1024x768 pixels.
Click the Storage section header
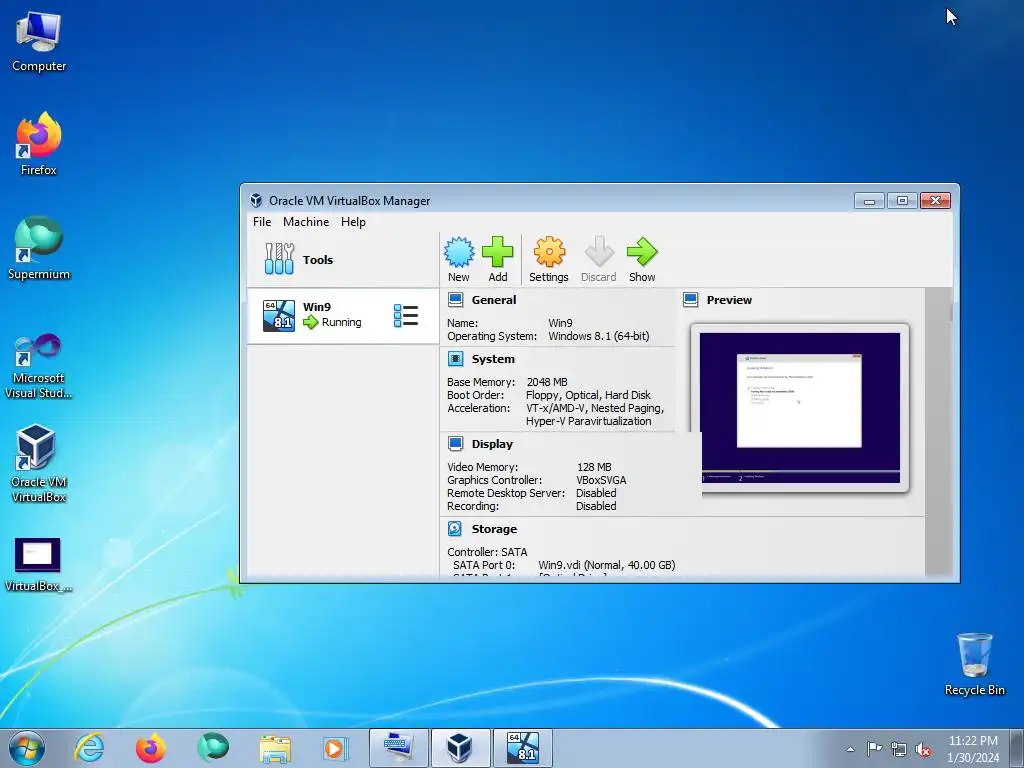(x=494, y=528)
